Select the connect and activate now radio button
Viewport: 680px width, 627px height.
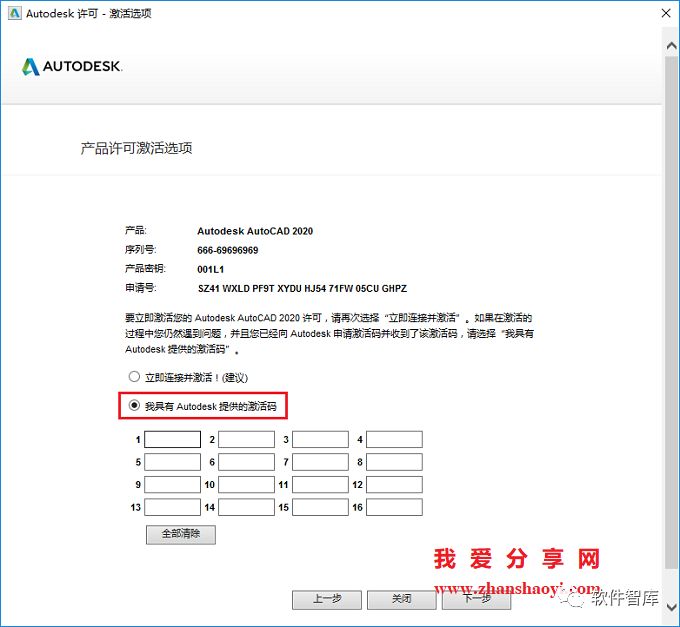coord(134,377)
